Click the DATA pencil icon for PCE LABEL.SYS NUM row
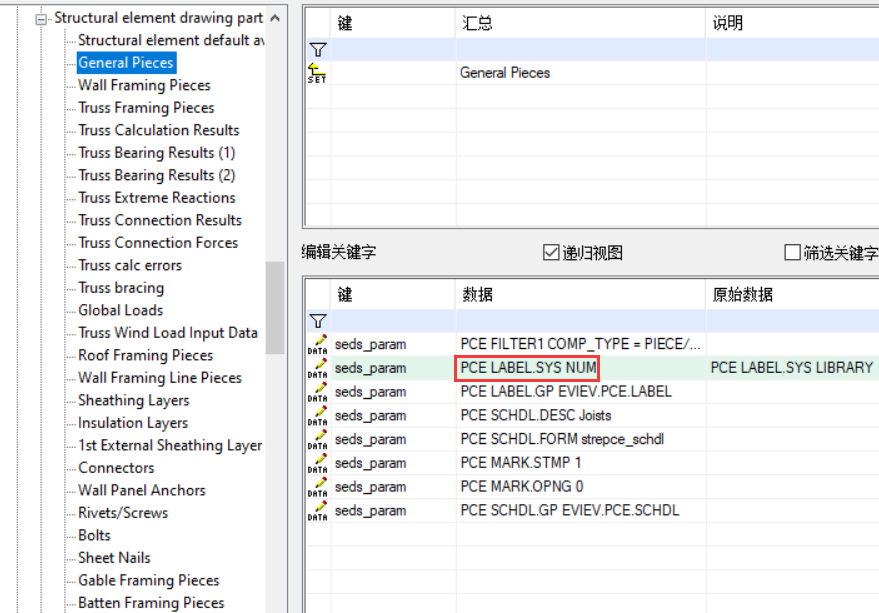Image resolution: width=879 pixels, height=613 pixels. (317, 368)
